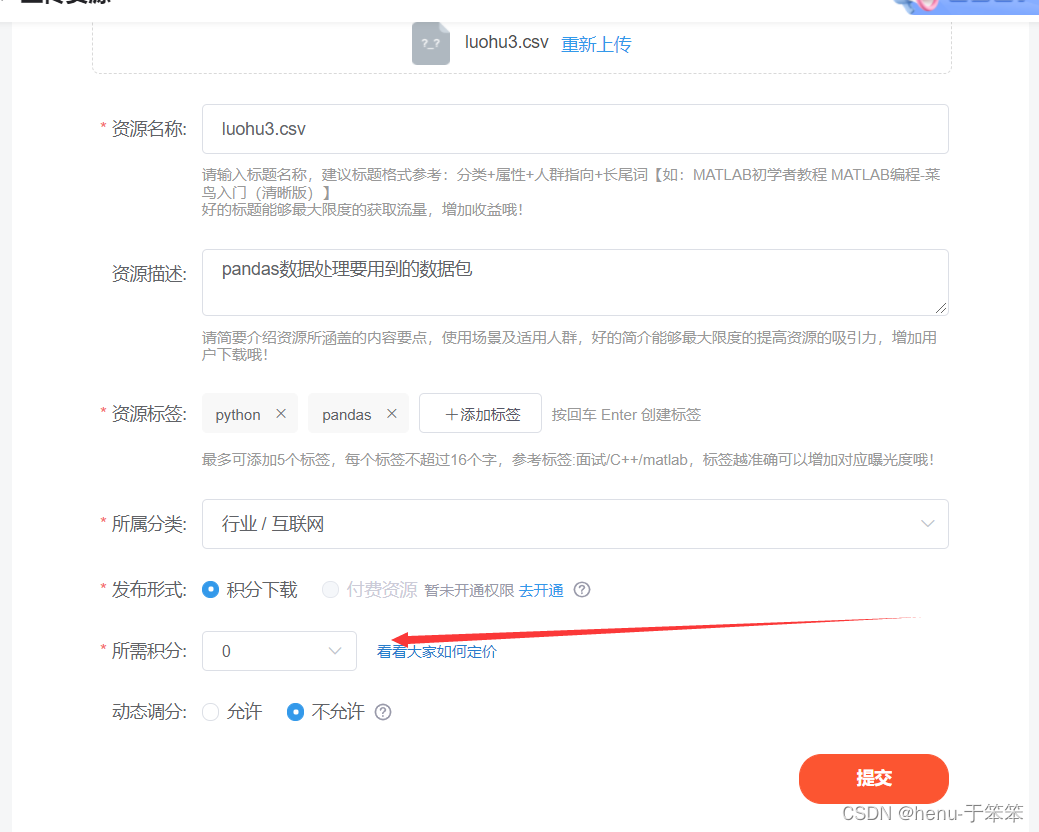This screenshot has width=1039, height=832.
Task: Click the 提交 submit button
Action: point(873,778)
